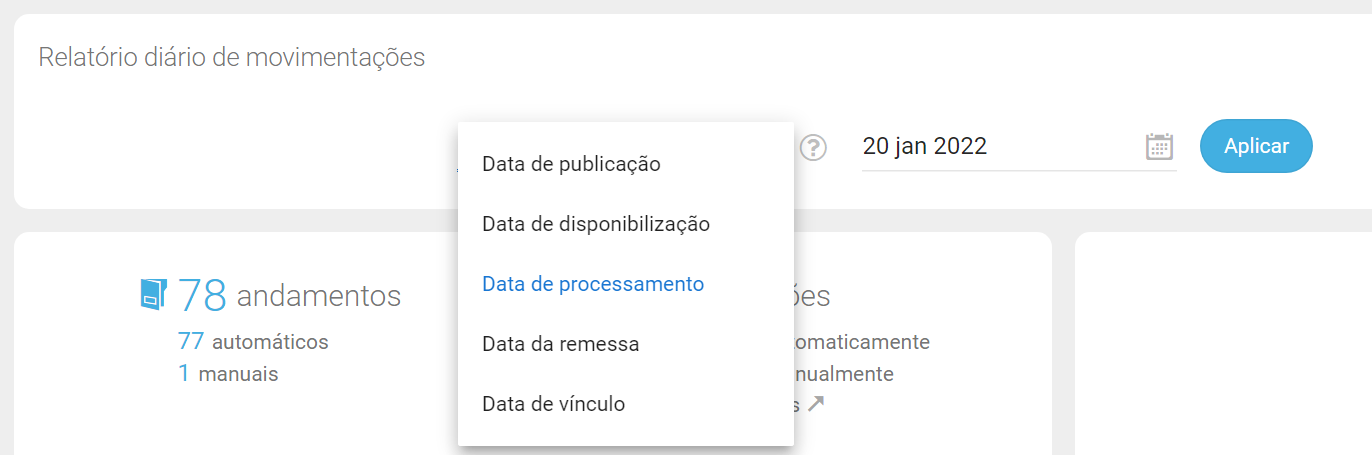This screenshot has height=455, width=1372.
Task: Click the andamentos book icon
Action: (151, 294)
